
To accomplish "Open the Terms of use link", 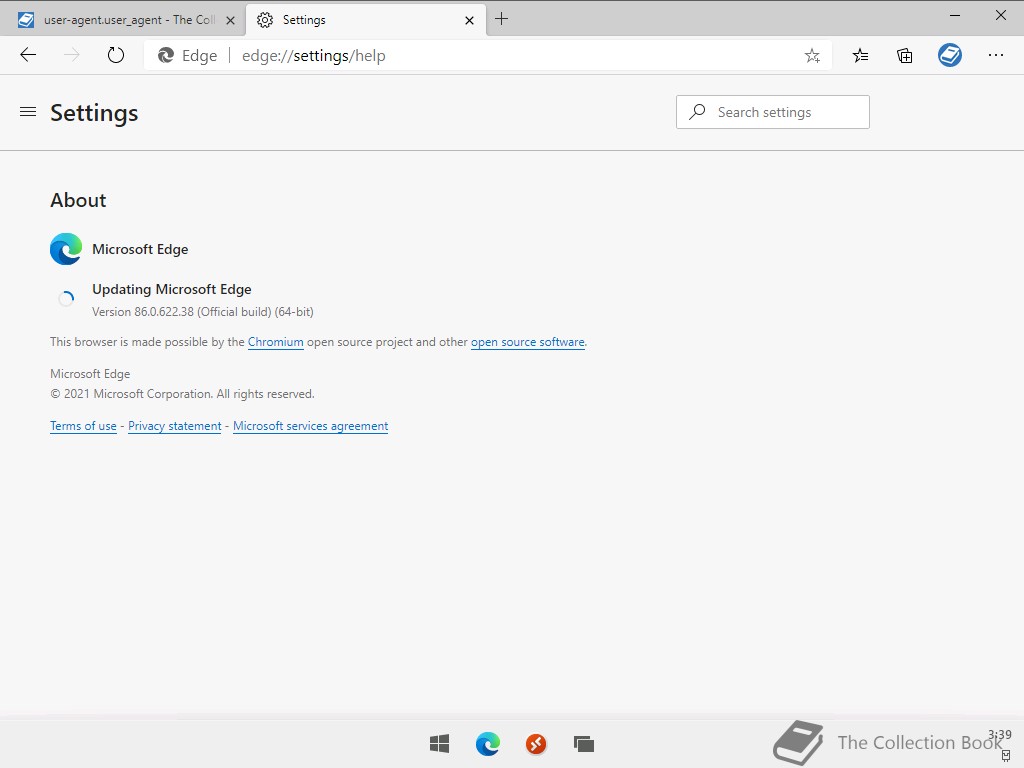I will point(83,426).
